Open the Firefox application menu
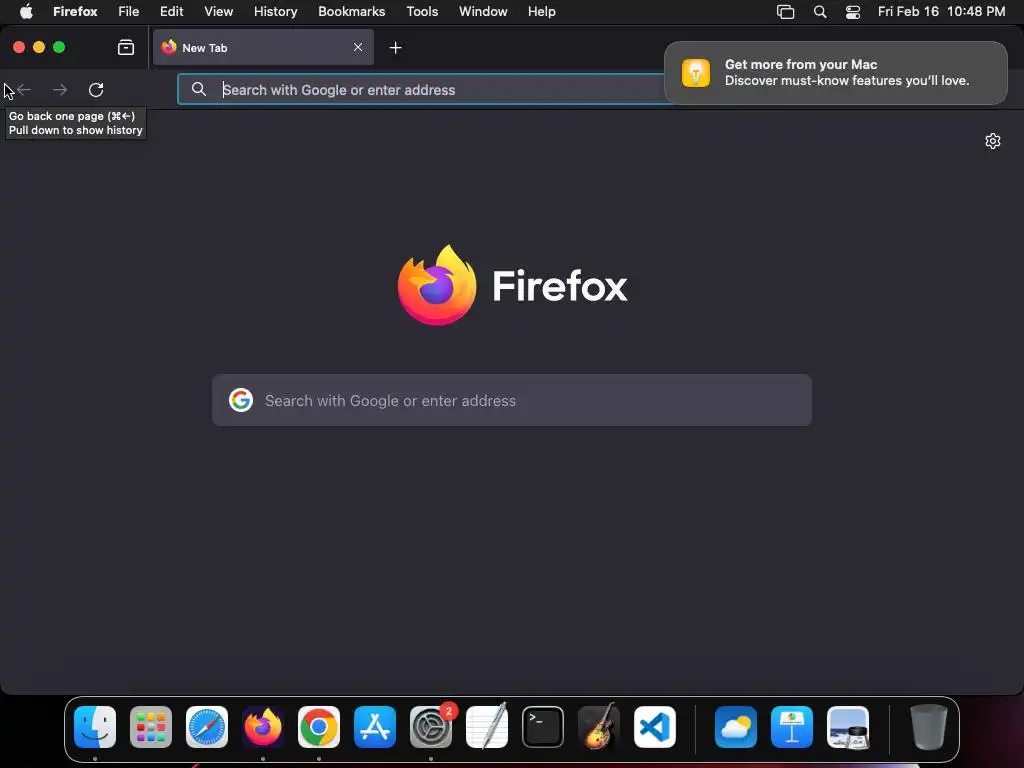 tap(75, 11)
